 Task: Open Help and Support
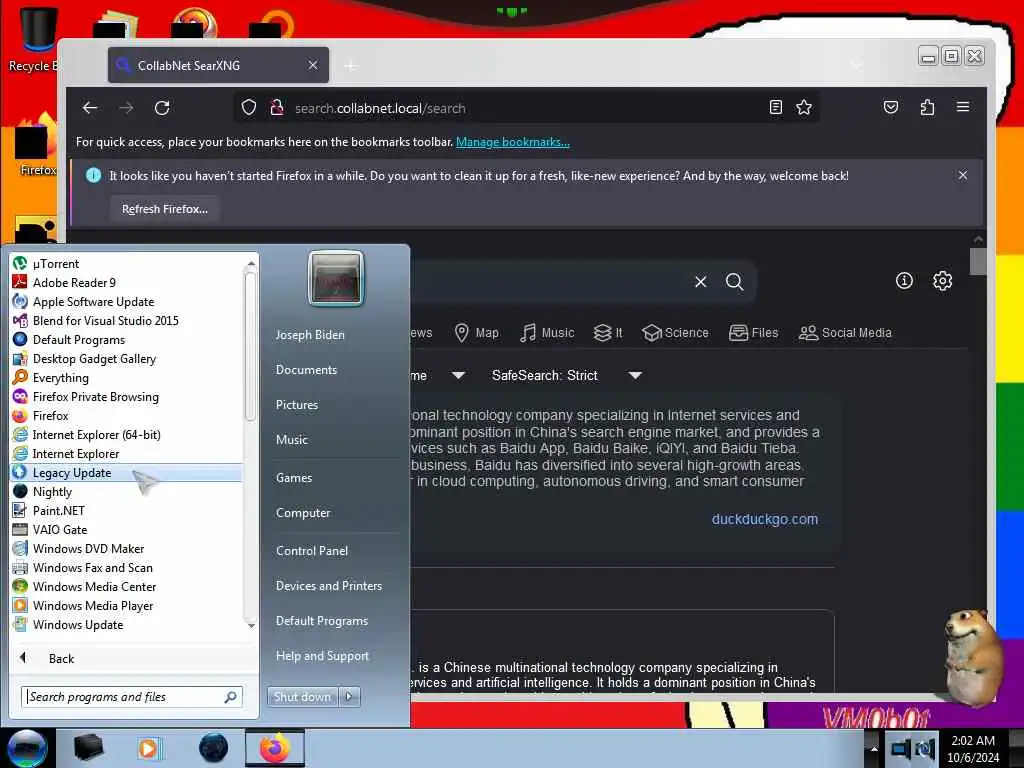pos(322,656)
